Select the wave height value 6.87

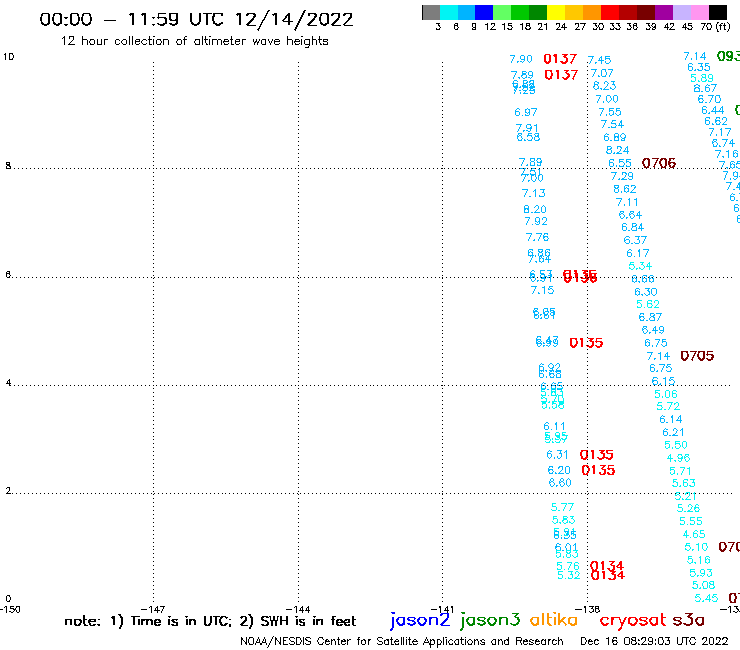tap(650, 317)
